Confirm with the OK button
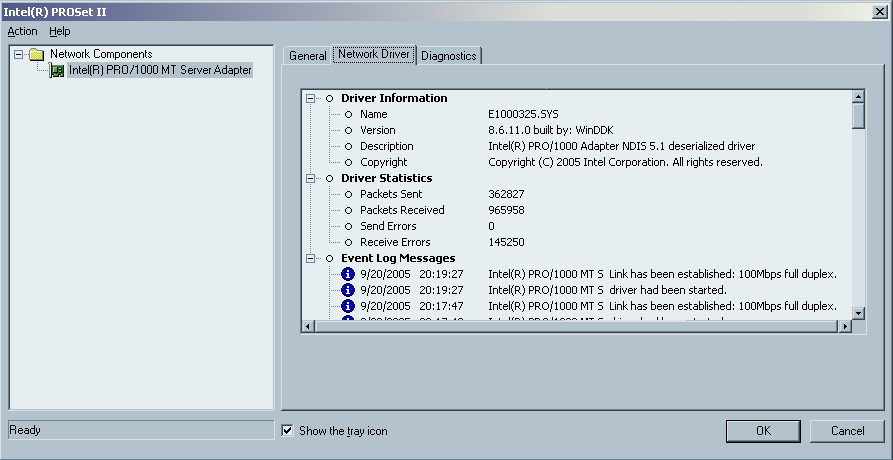 (x=763, y=431)
